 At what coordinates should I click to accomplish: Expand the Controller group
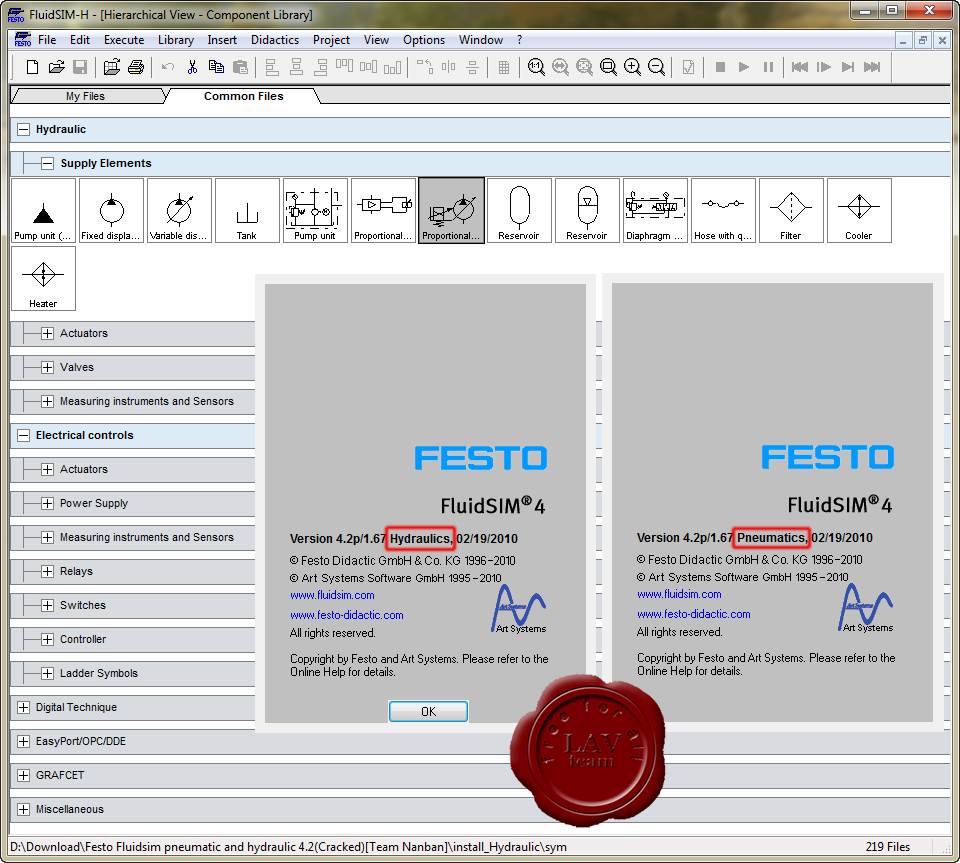point(47,639)
